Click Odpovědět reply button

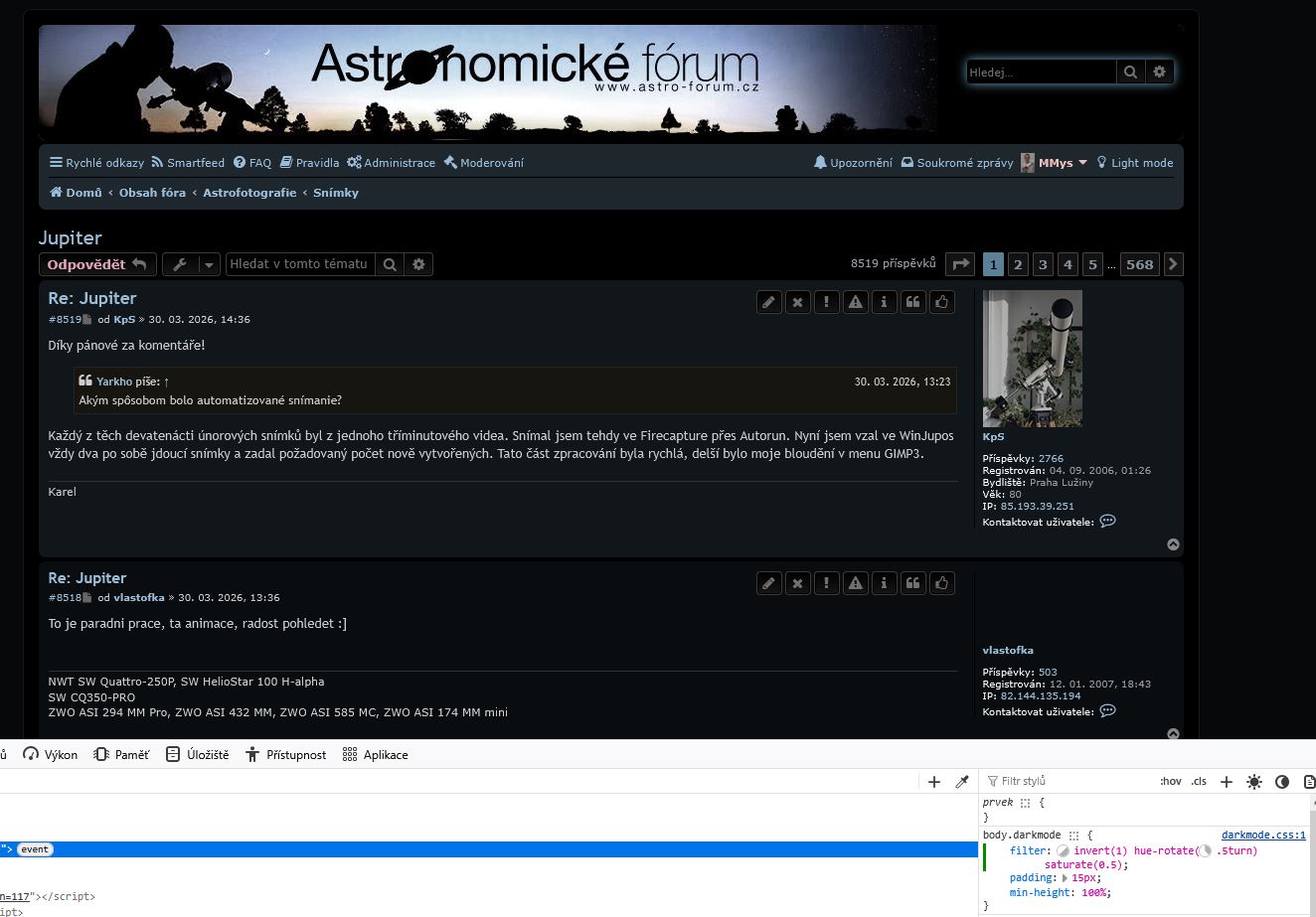pyautogui.click(x=97, y=264)
